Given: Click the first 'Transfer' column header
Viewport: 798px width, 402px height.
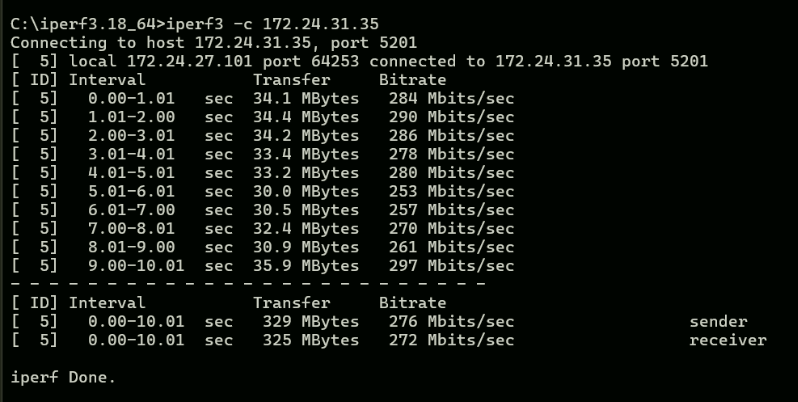Looking at the screenshot, I should pos(291,80).
